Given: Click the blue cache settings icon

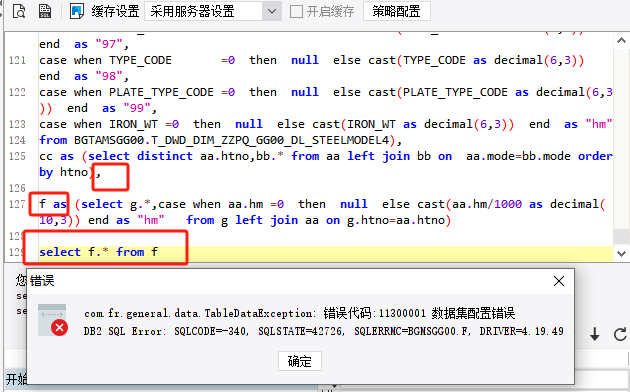Looking at the screenshot, I should 76,11.
